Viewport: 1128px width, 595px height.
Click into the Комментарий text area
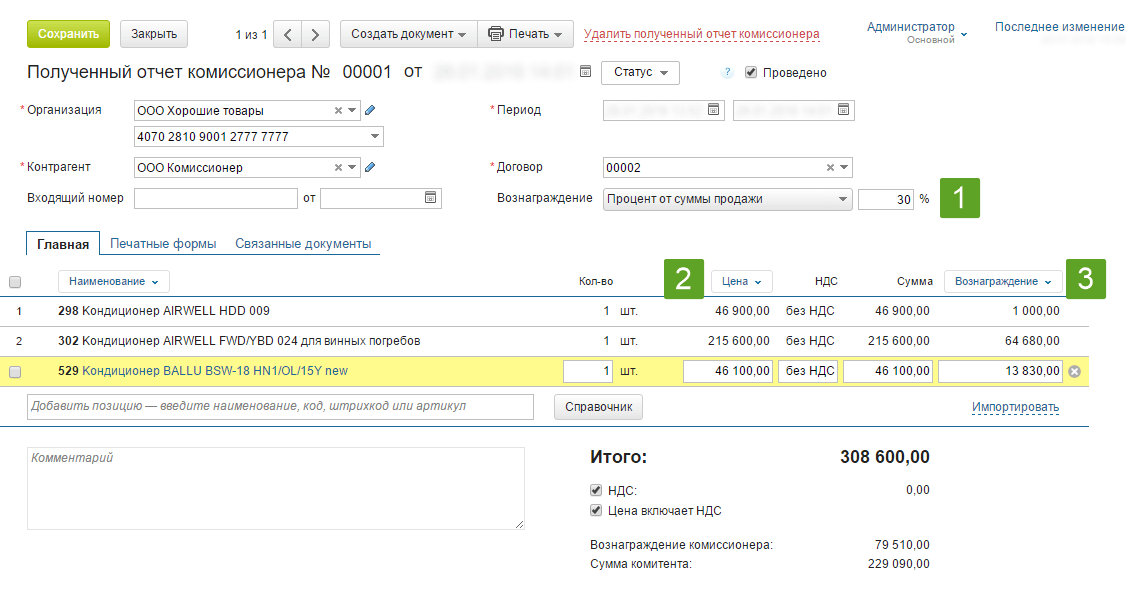[x=276, y=489]
